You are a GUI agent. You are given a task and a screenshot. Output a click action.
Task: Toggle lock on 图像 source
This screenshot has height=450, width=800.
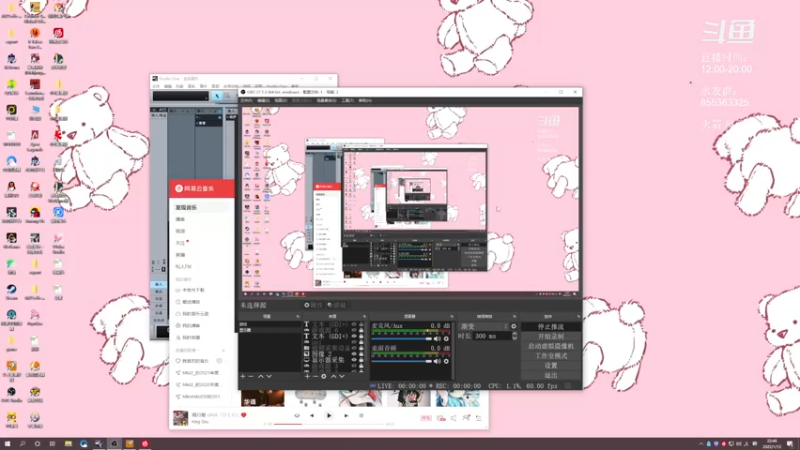[361, 354]
